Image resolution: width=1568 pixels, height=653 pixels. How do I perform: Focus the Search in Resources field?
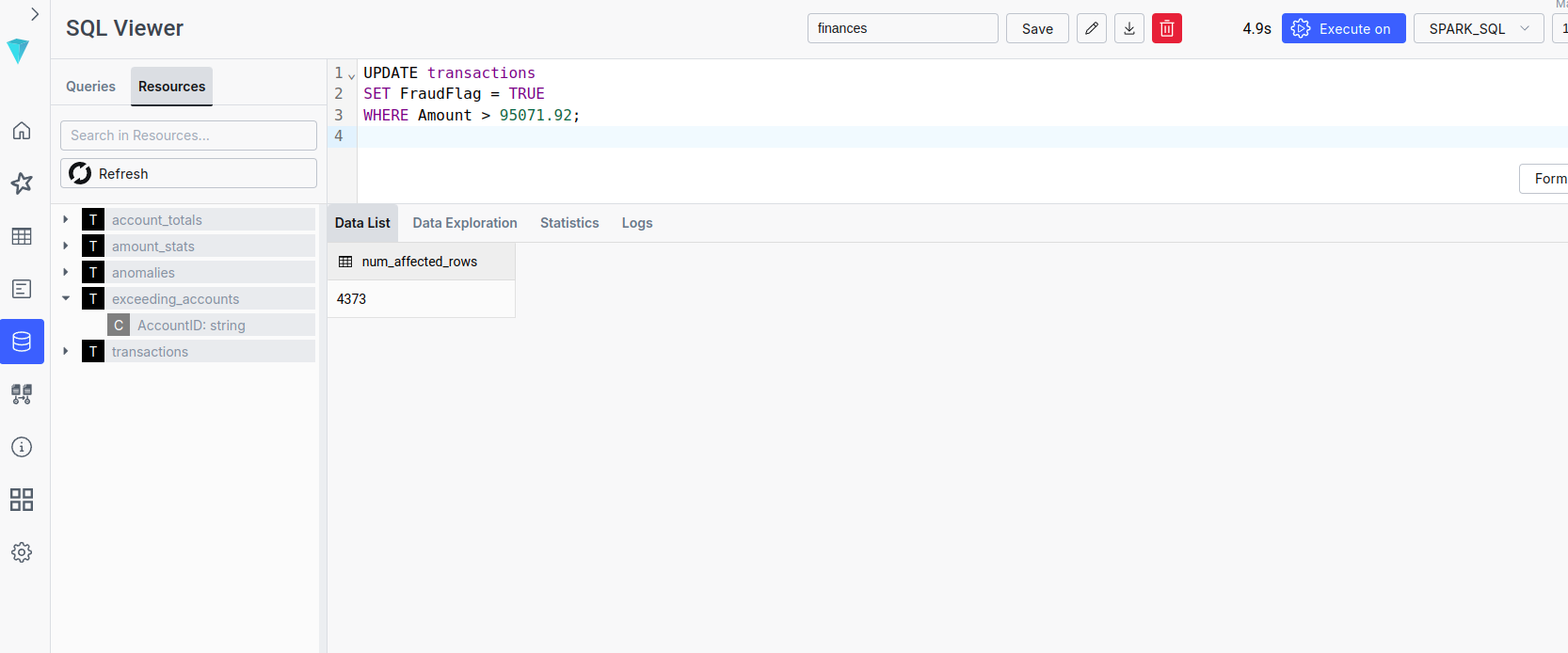pos(188,135)
